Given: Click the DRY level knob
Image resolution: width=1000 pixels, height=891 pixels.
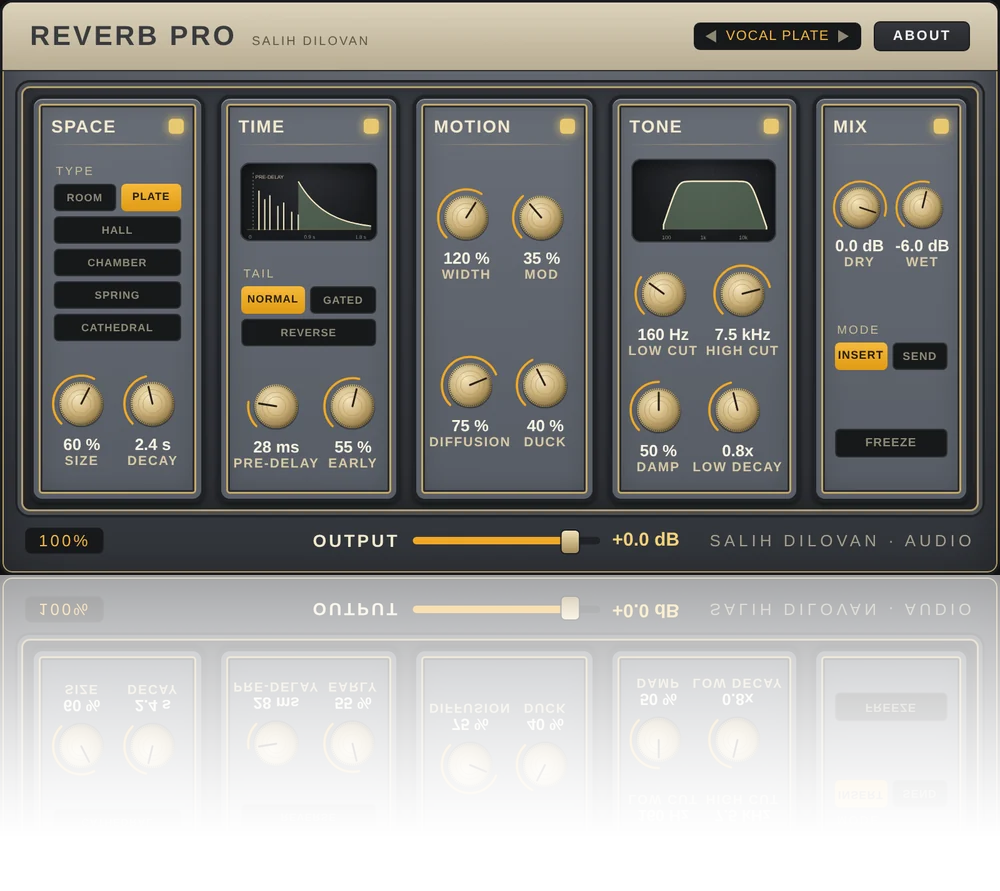Looking at the screenshot, I should 859,207.
